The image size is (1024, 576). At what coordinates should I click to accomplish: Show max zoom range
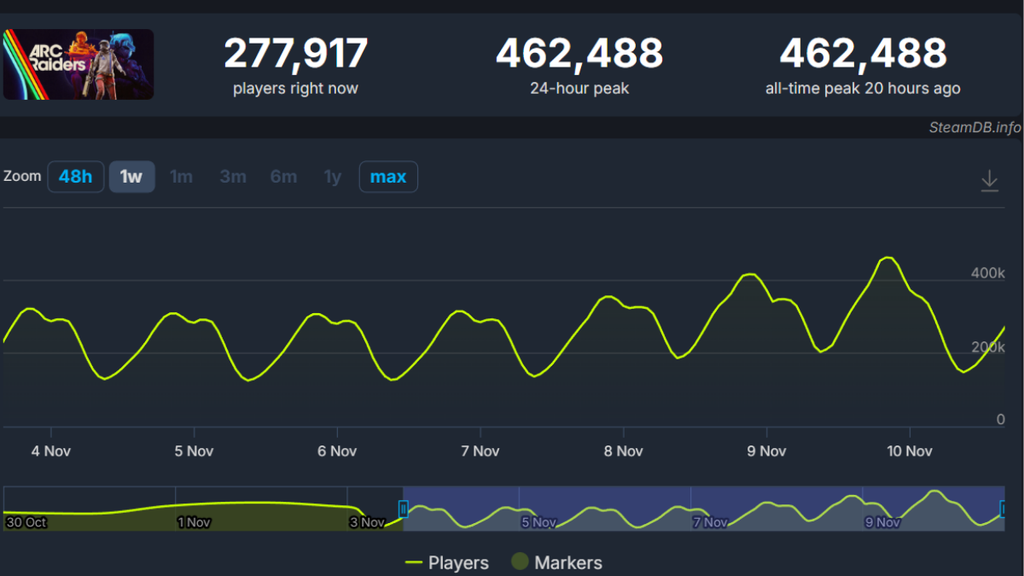pyautogui.click(x=388, y=177)
